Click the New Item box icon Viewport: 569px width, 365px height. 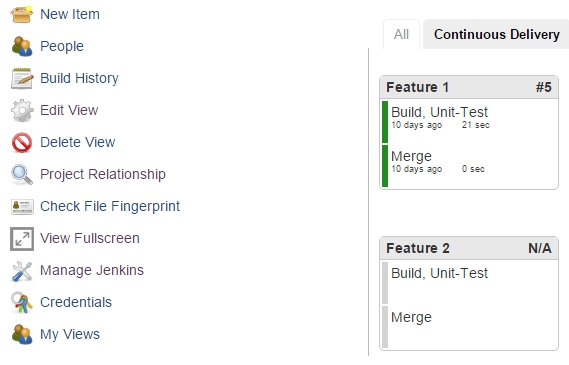(x=22, y=15)
